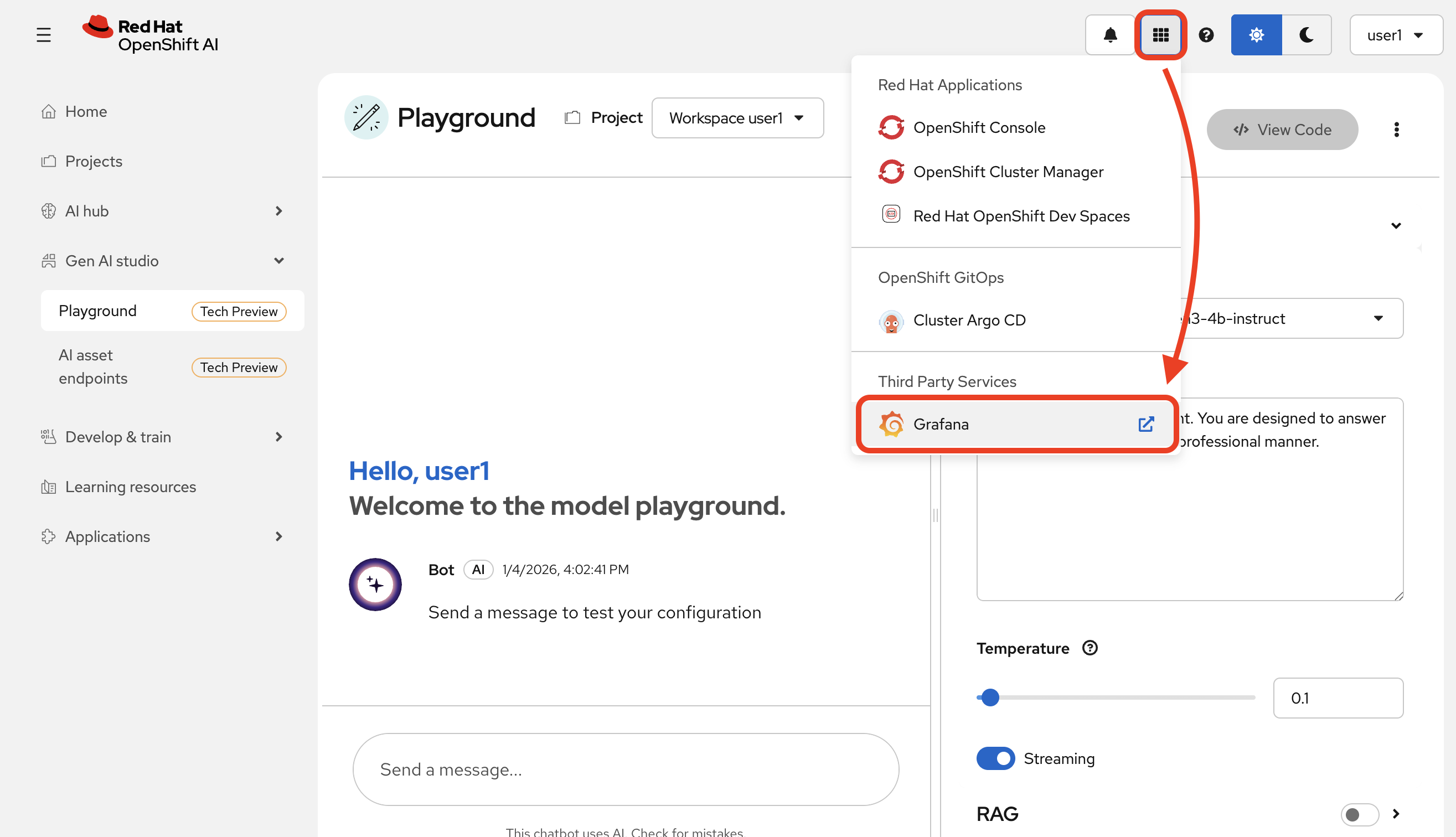Click the OpenShift Console icon

pyautogui.click(x=891, y=128)
